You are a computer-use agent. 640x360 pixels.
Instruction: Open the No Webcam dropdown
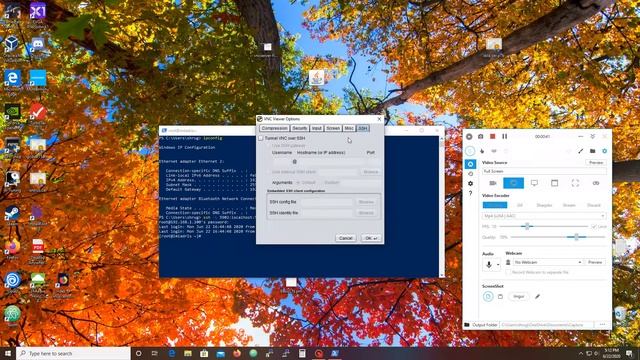pos(548,262)
